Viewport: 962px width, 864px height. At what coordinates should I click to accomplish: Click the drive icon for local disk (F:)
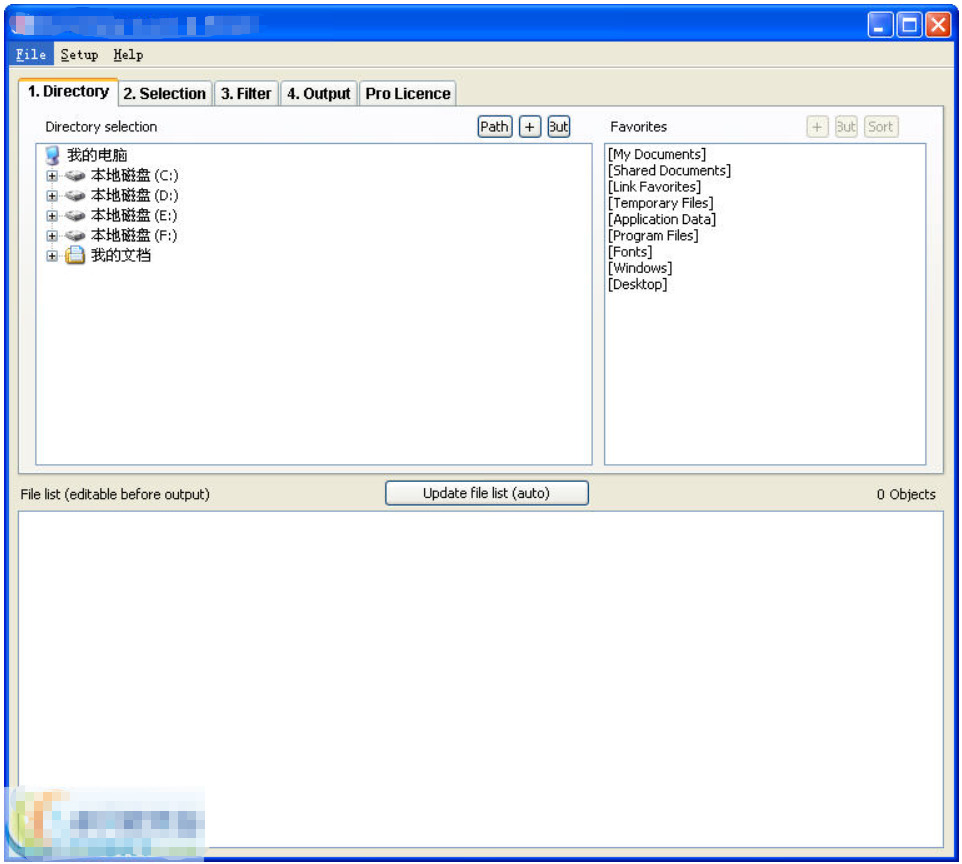click(x=75, y=236)
